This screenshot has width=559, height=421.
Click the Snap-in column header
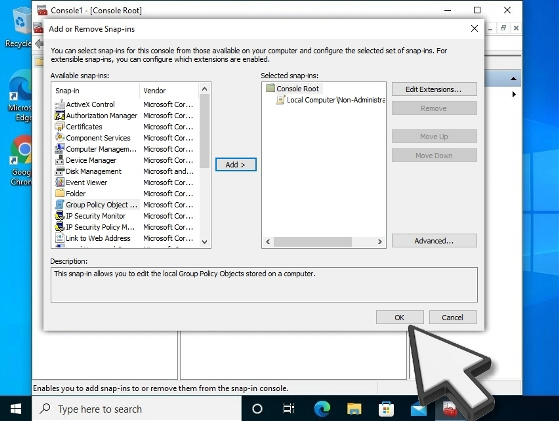pyautogui.click(x=96, y=91)
